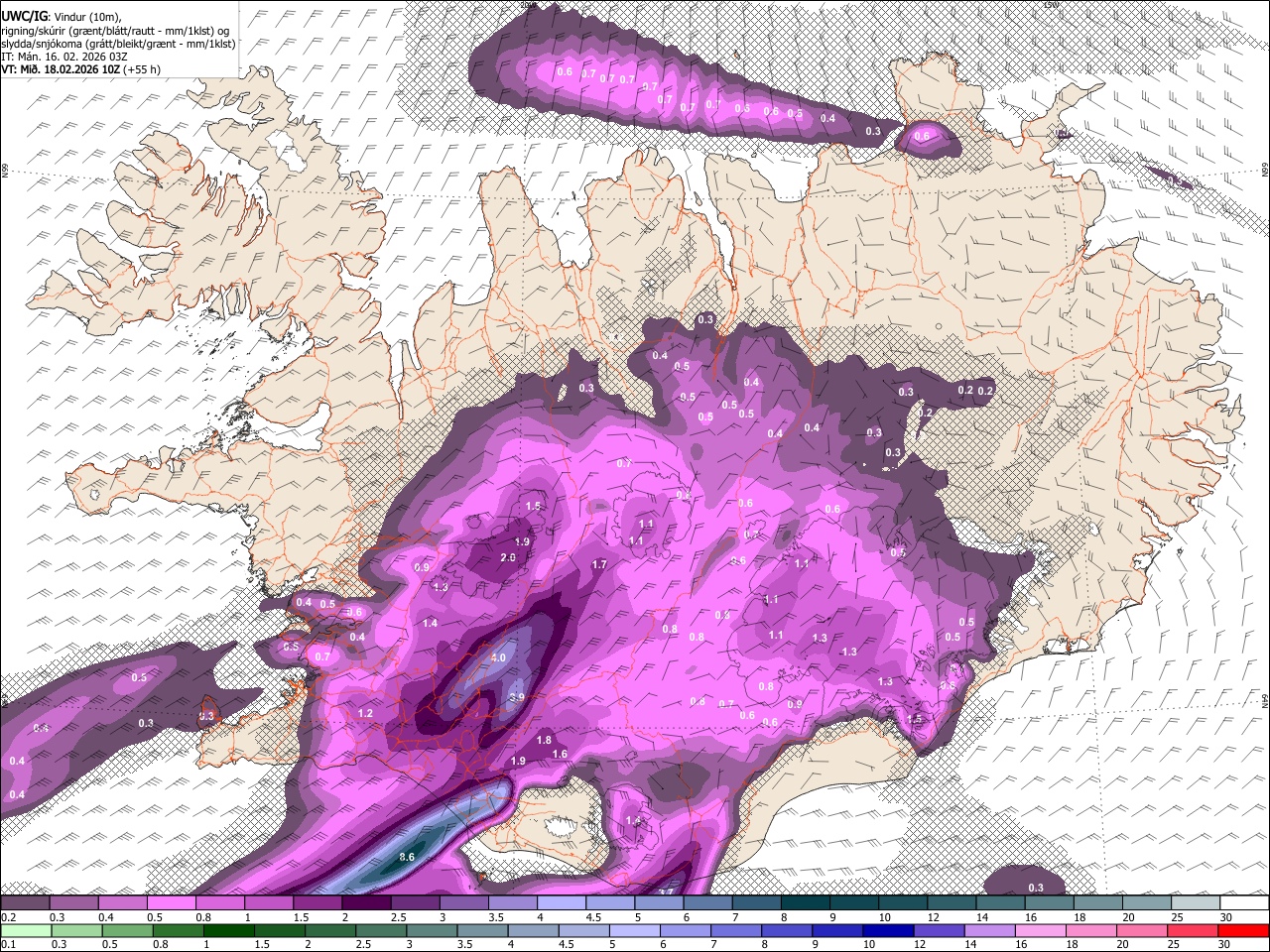The image size is (1270, 952).
Task: Click the '30' label on the upper legend row
Action: 1225,918
